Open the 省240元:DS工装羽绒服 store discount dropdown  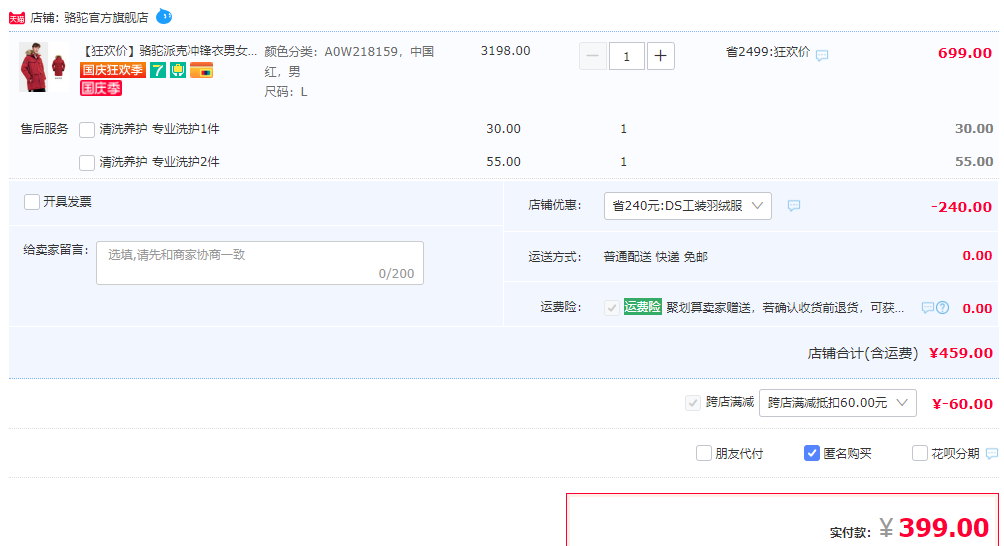[x=688, y=206]
